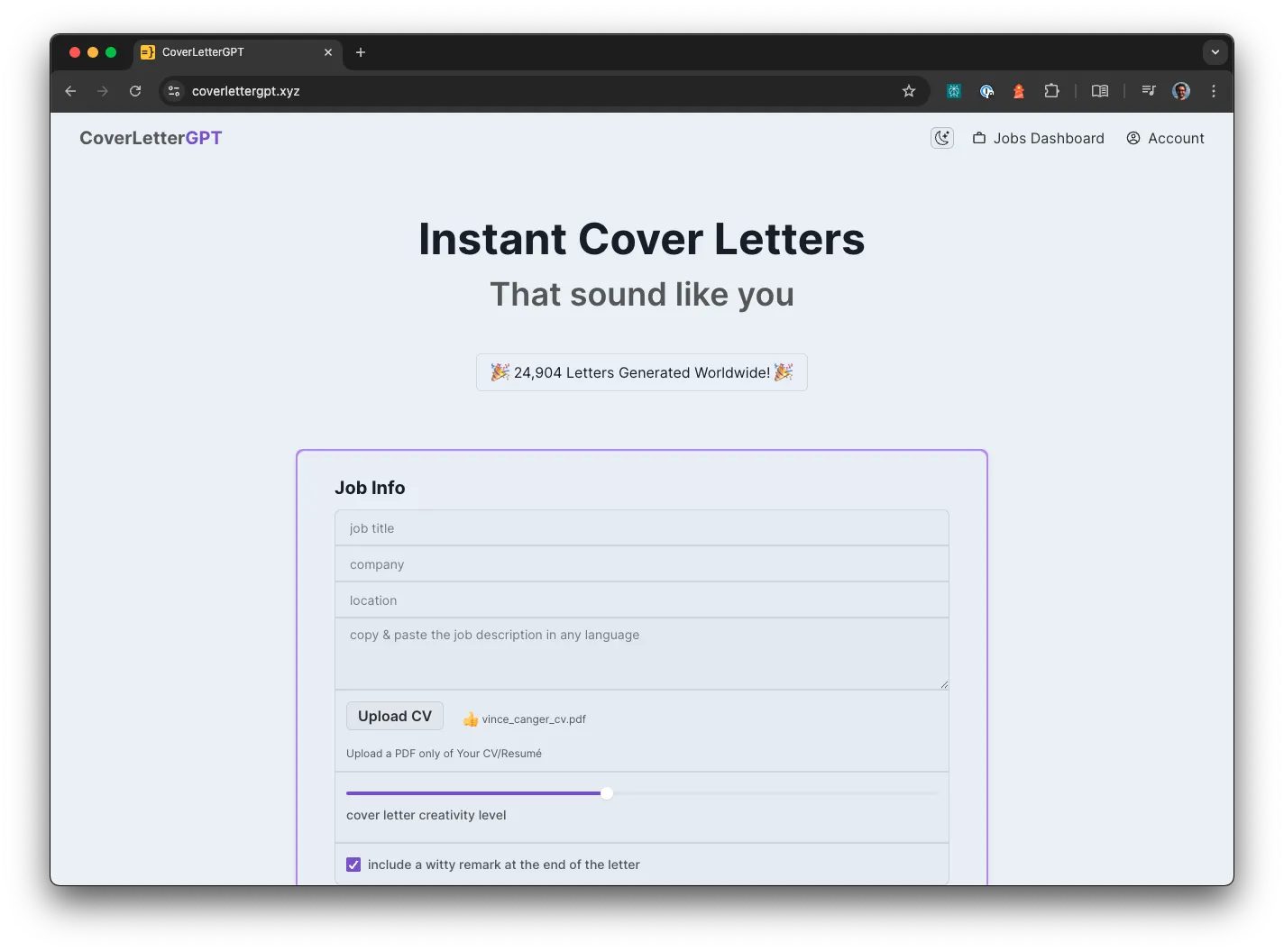Click the address bar URL

coord(245,91)
